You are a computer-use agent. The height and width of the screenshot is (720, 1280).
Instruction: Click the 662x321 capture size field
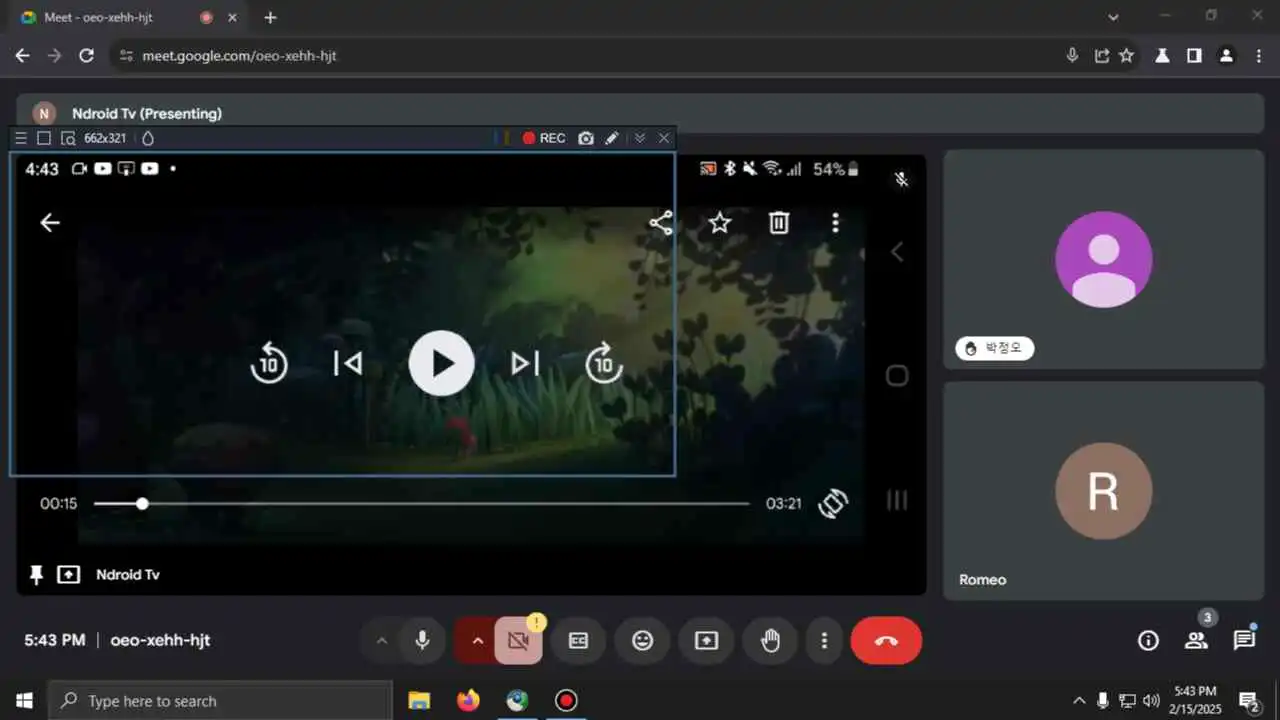click(x=105, y=138)
